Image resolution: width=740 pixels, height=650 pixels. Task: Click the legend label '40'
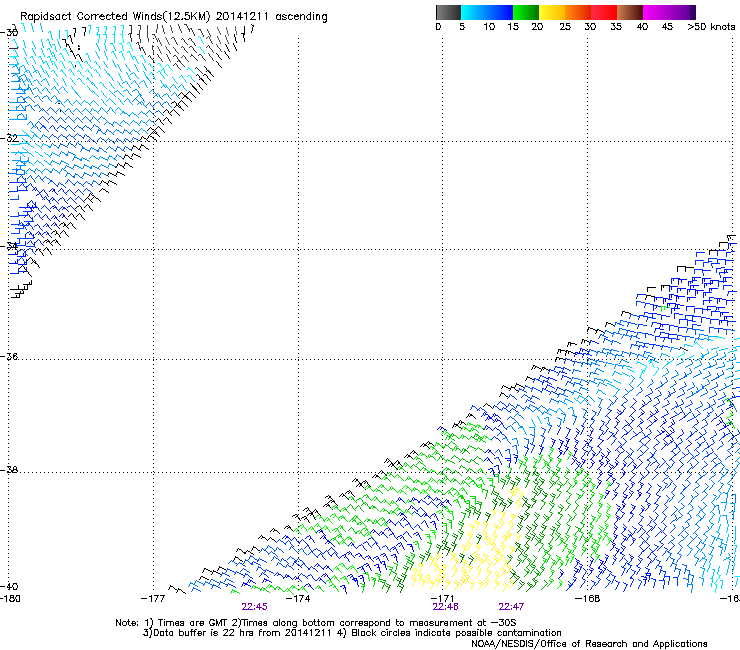click(642, 27)
